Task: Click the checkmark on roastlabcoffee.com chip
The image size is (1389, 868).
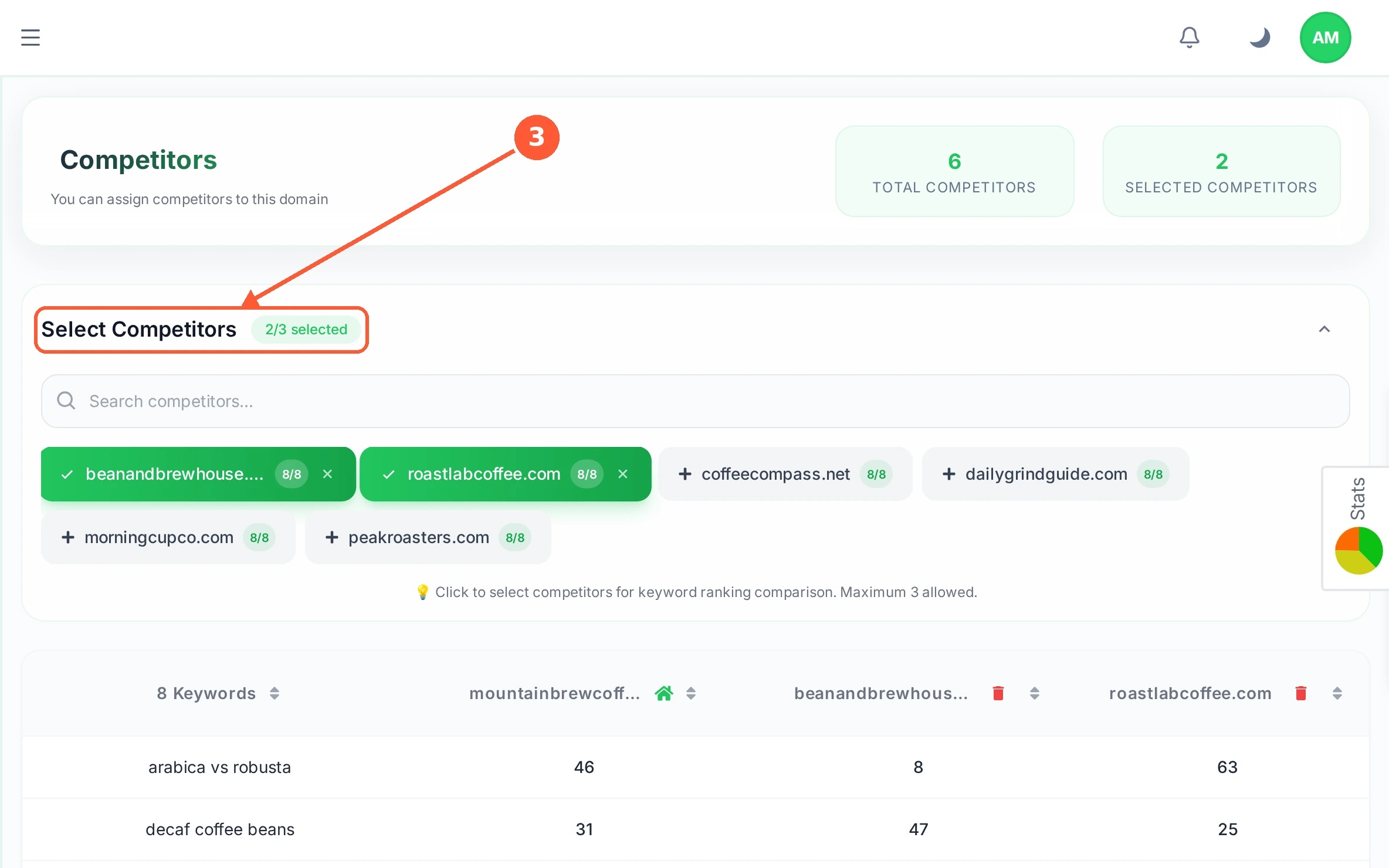Action: coord(388,474)
